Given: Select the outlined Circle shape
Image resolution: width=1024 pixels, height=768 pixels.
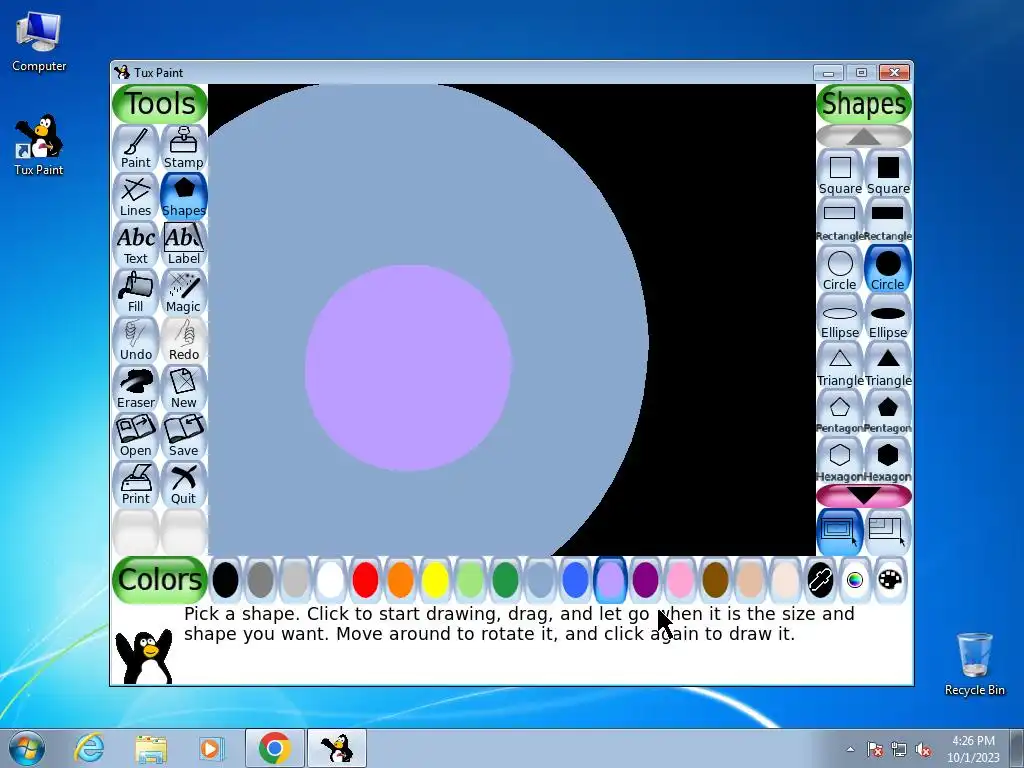Looking at the screenshot, I should click(840, 270).
